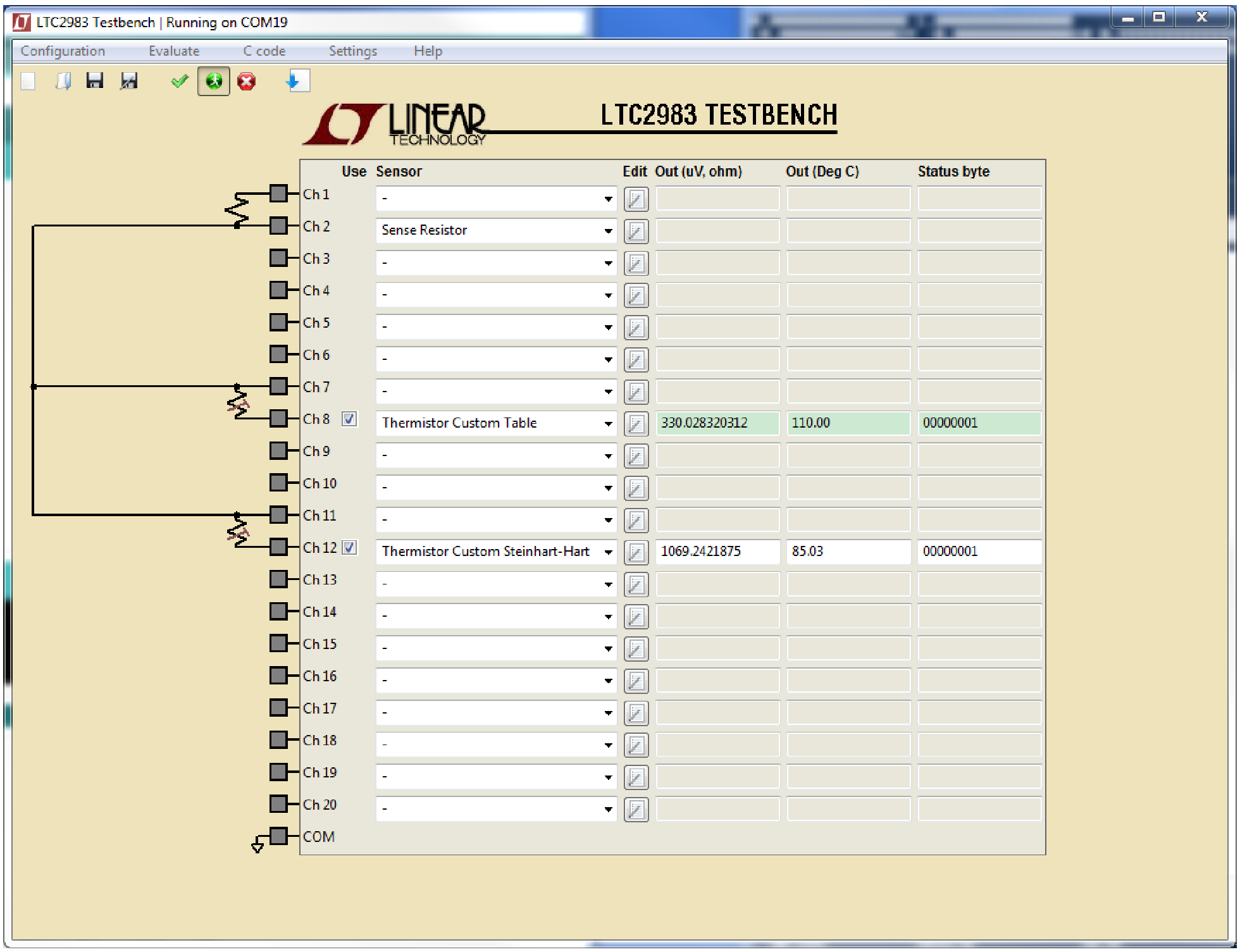Toggle the Ch 12 Use checkbox
This screenshot has height=952, width=1240.
click(x=349, y=547)
